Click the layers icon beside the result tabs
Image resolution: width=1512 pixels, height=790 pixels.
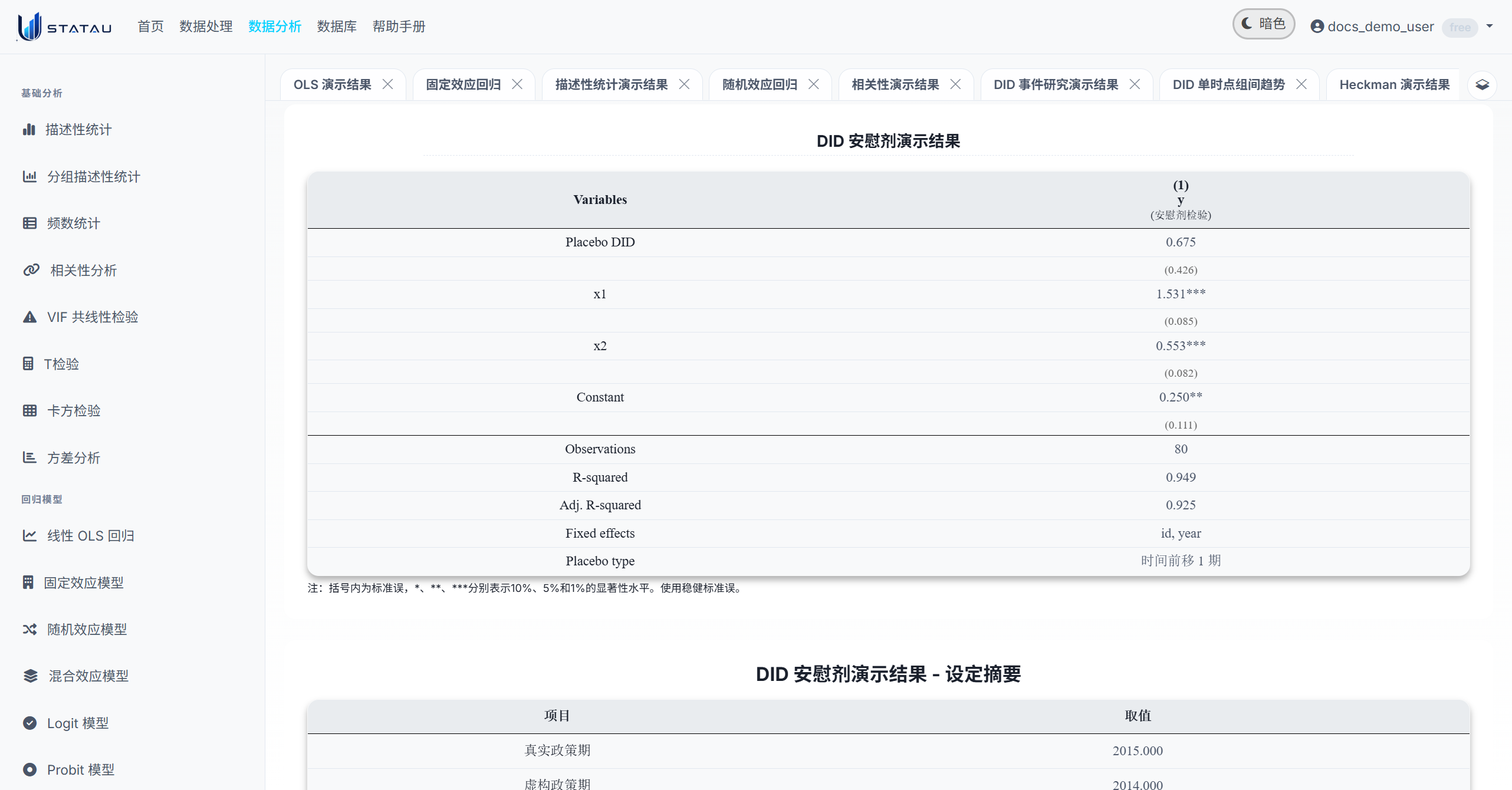pyautogui.click(x=1482, y=85)
